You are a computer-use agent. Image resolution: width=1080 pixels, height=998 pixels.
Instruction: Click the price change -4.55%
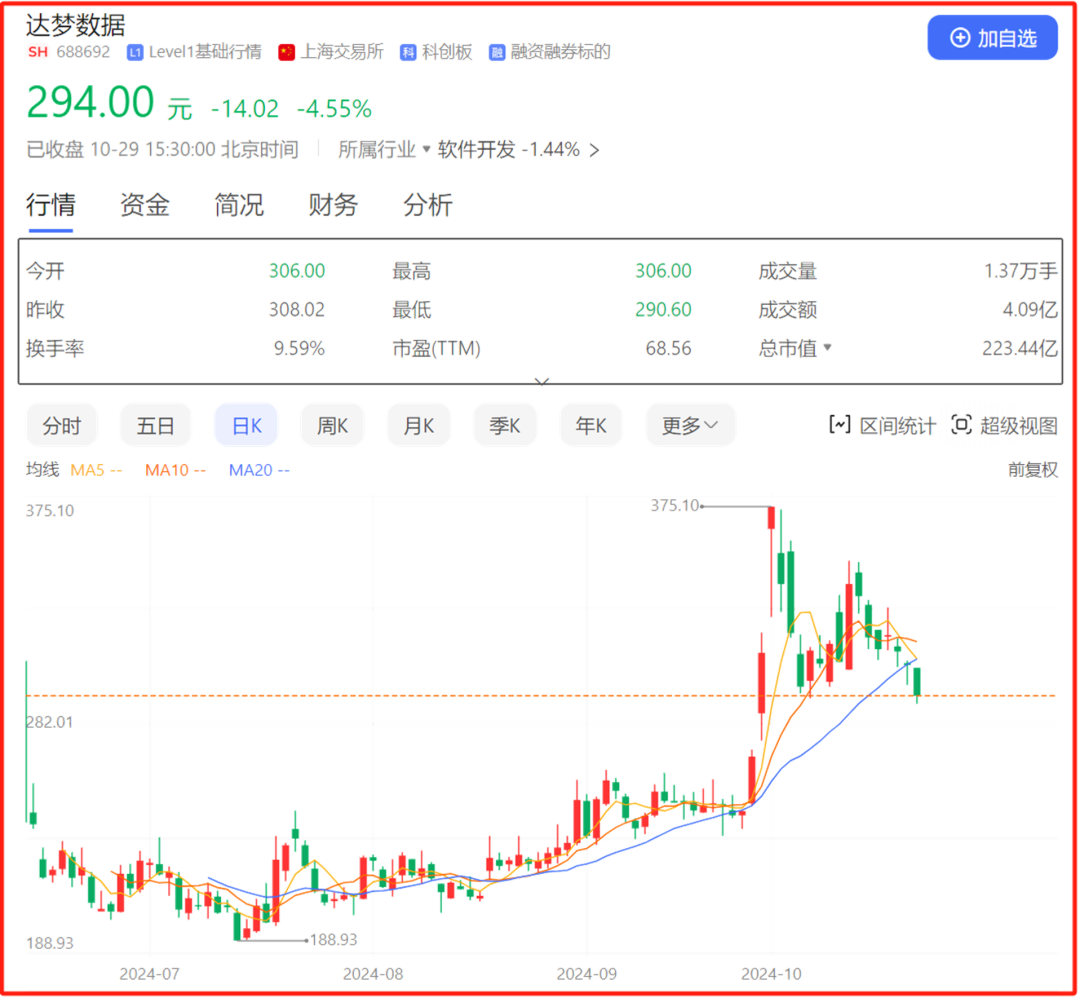[x=334, y=109]
